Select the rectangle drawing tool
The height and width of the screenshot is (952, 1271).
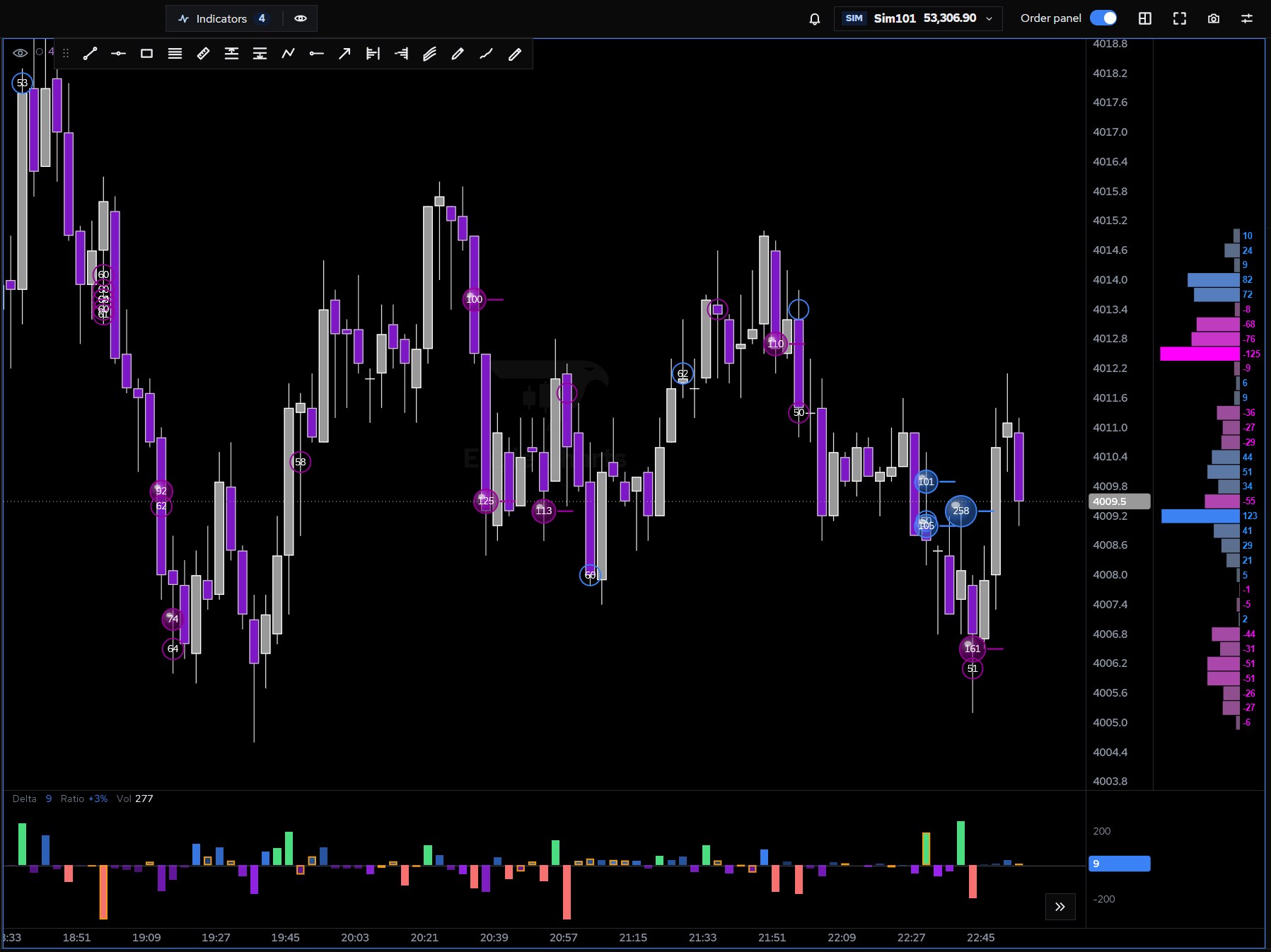tap(146, 54)
